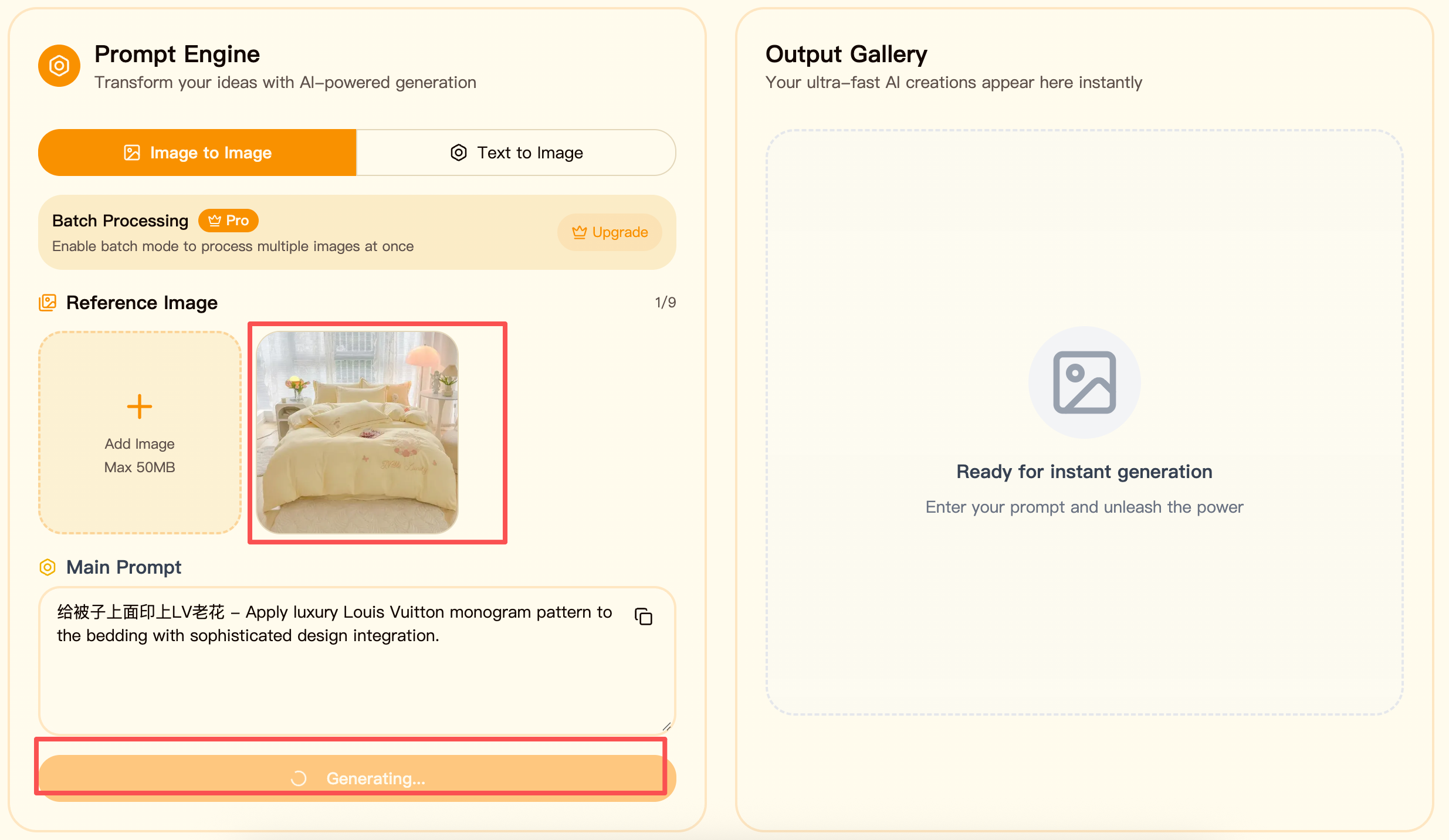
Task: Click the Main Prompt hexagon icon
Action: point(48,567)
